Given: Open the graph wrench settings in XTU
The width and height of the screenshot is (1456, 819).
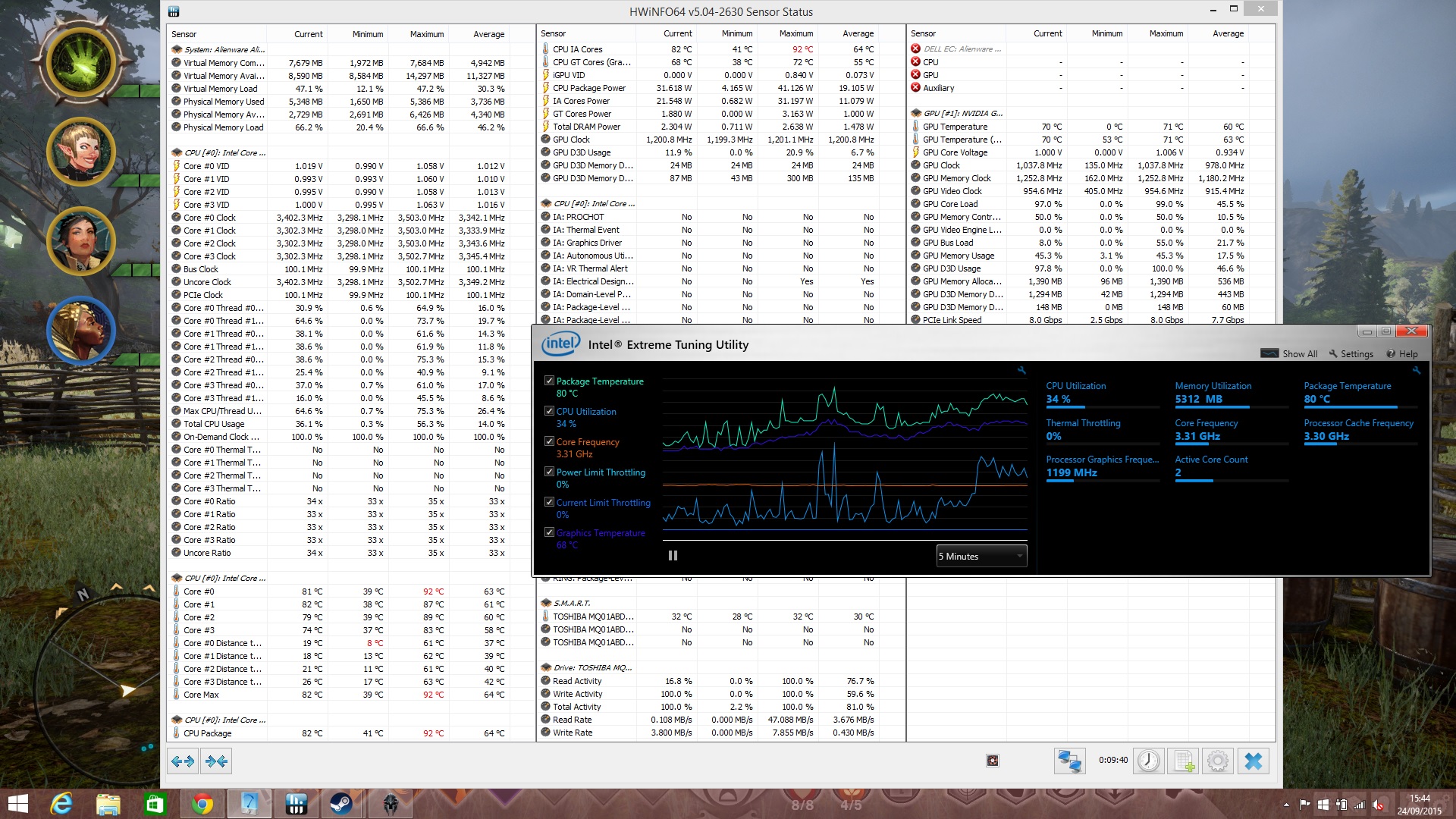Looking at the screenshot, I should tap(1021, 371).
